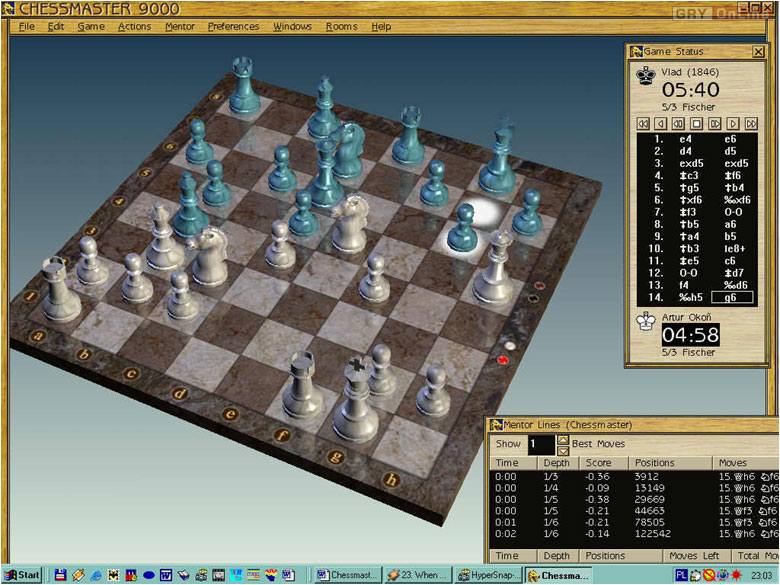780x585 pixels.
Task: Open the Help menu
Action: [381, 26]
